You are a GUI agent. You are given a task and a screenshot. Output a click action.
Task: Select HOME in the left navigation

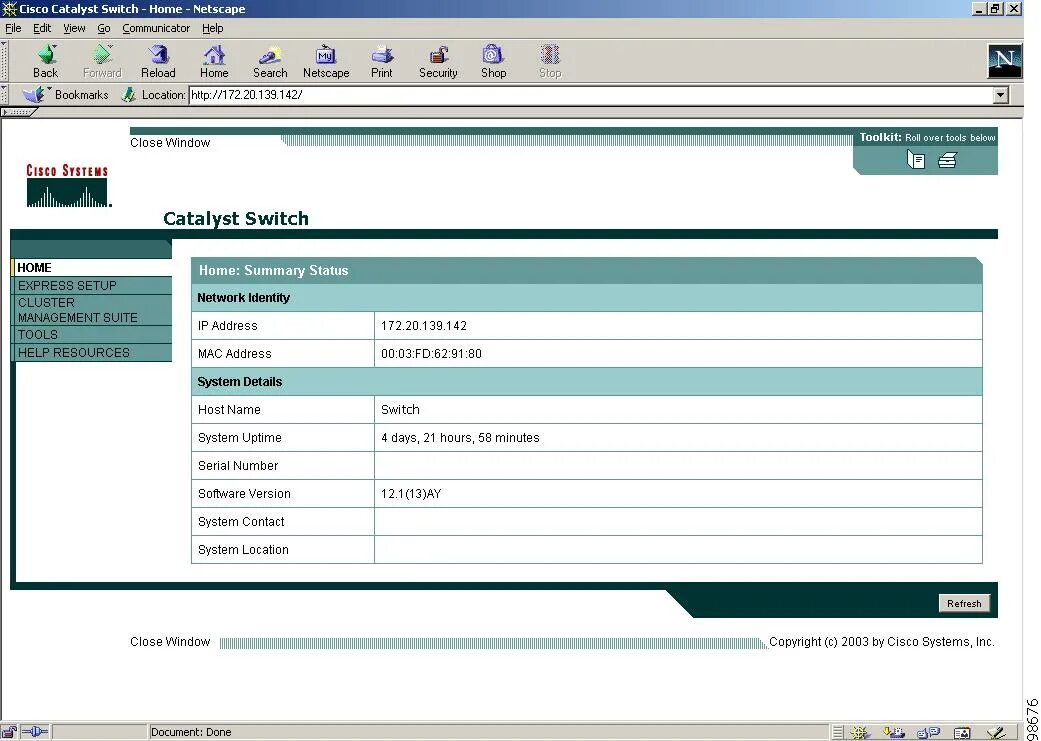(92, 268)
